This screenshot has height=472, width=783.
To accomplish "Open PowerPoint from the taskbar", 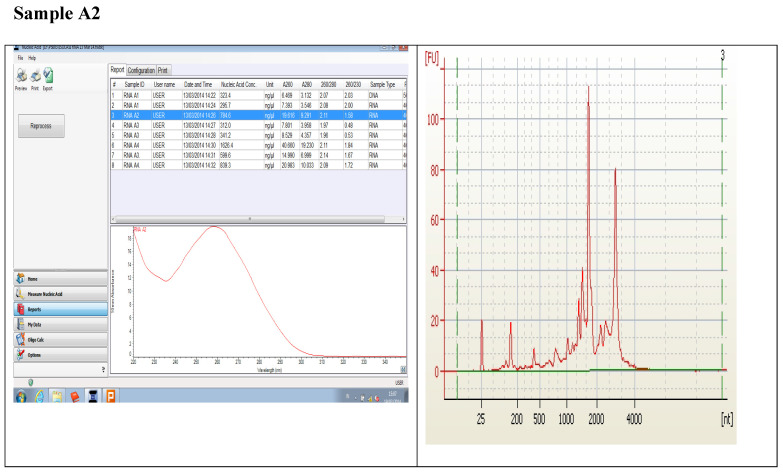I will (x=110, y=397).
